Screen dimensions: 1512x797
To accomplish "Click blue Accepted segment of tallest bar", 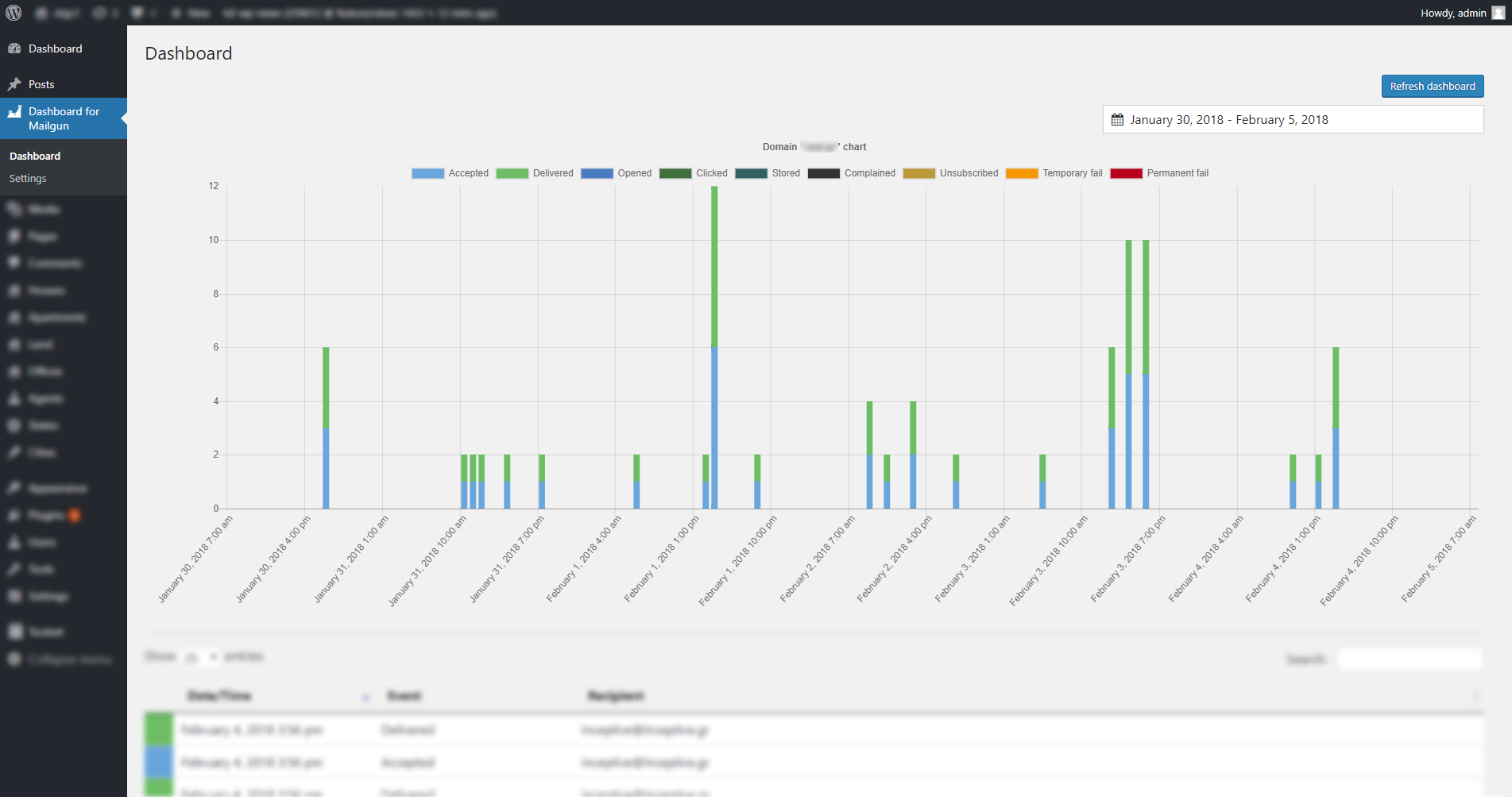I will pyautogui.click(x=714, y=428).
